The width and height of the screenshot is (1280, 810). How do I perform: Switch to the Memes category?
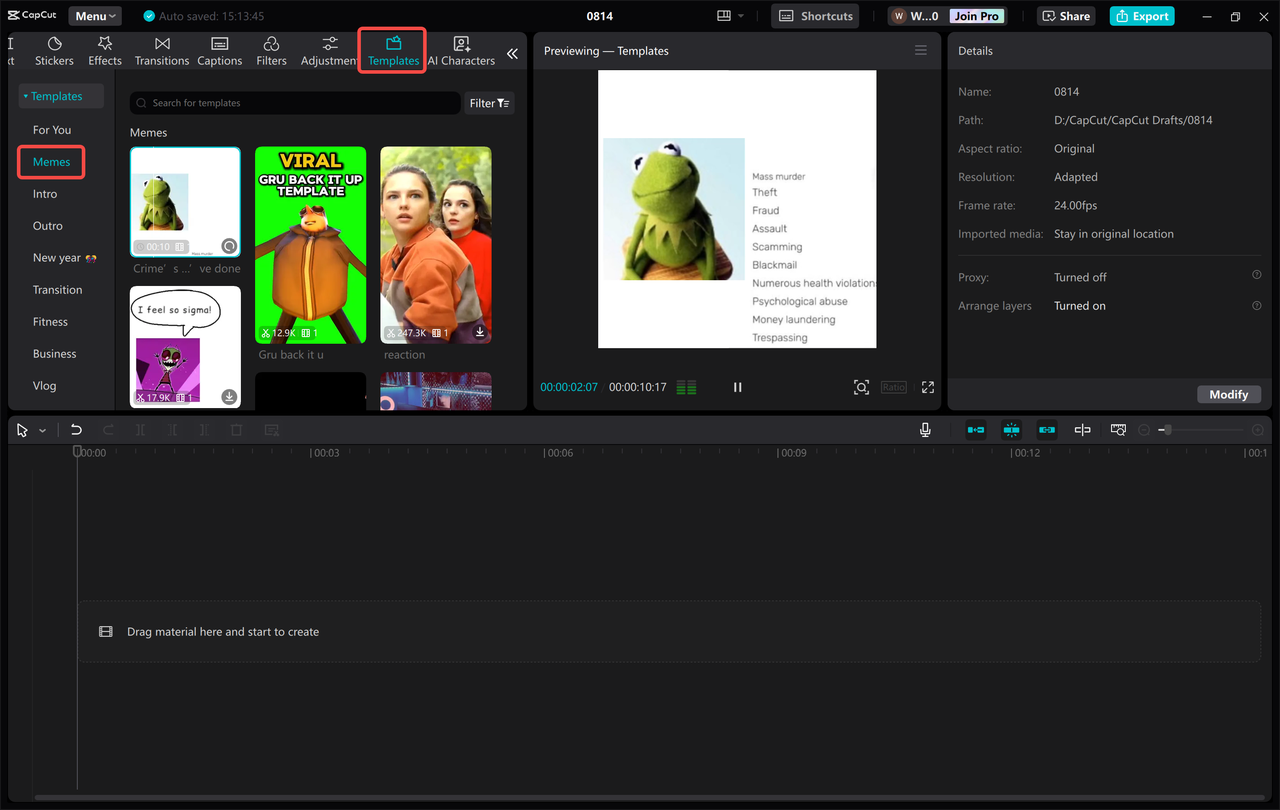(x=51, y=161)
